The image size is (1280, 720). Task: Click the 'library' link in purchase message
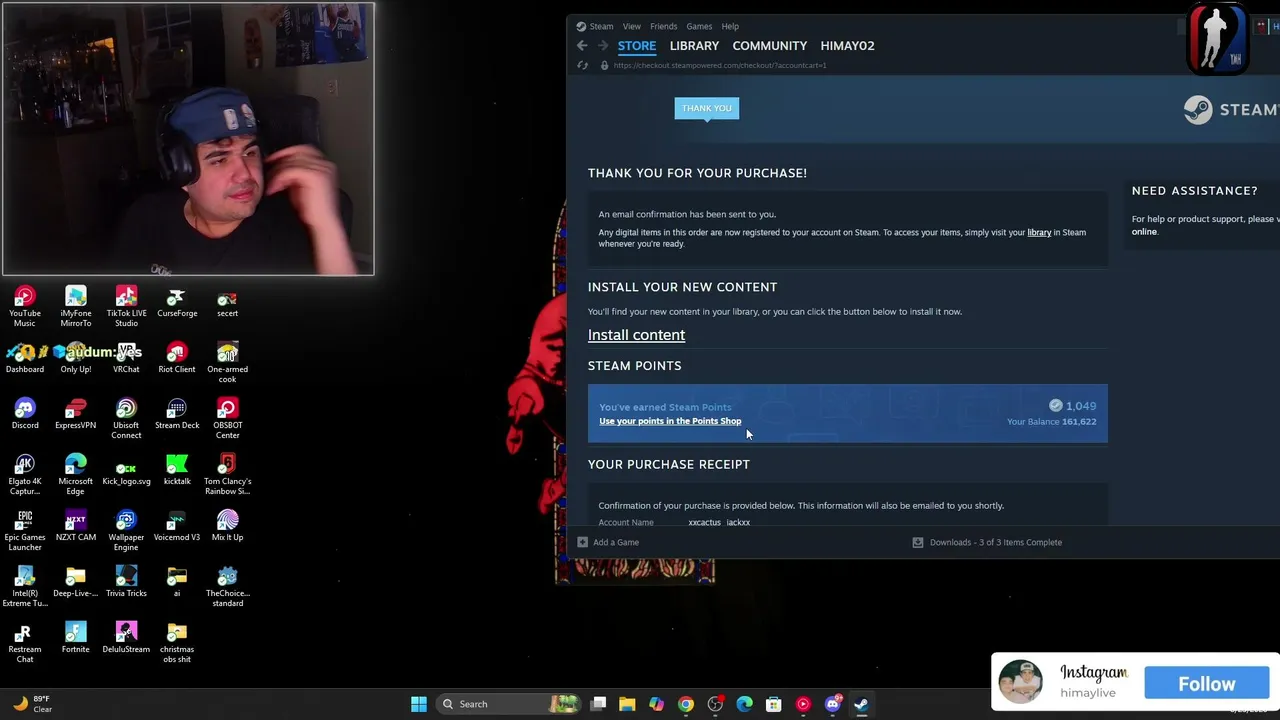[x=1039, y=233]
